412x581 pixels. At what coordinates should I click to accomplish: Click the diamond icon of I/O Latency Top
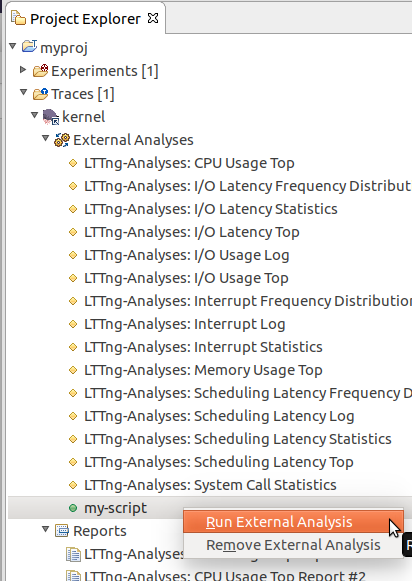click(x=73, y=232)
